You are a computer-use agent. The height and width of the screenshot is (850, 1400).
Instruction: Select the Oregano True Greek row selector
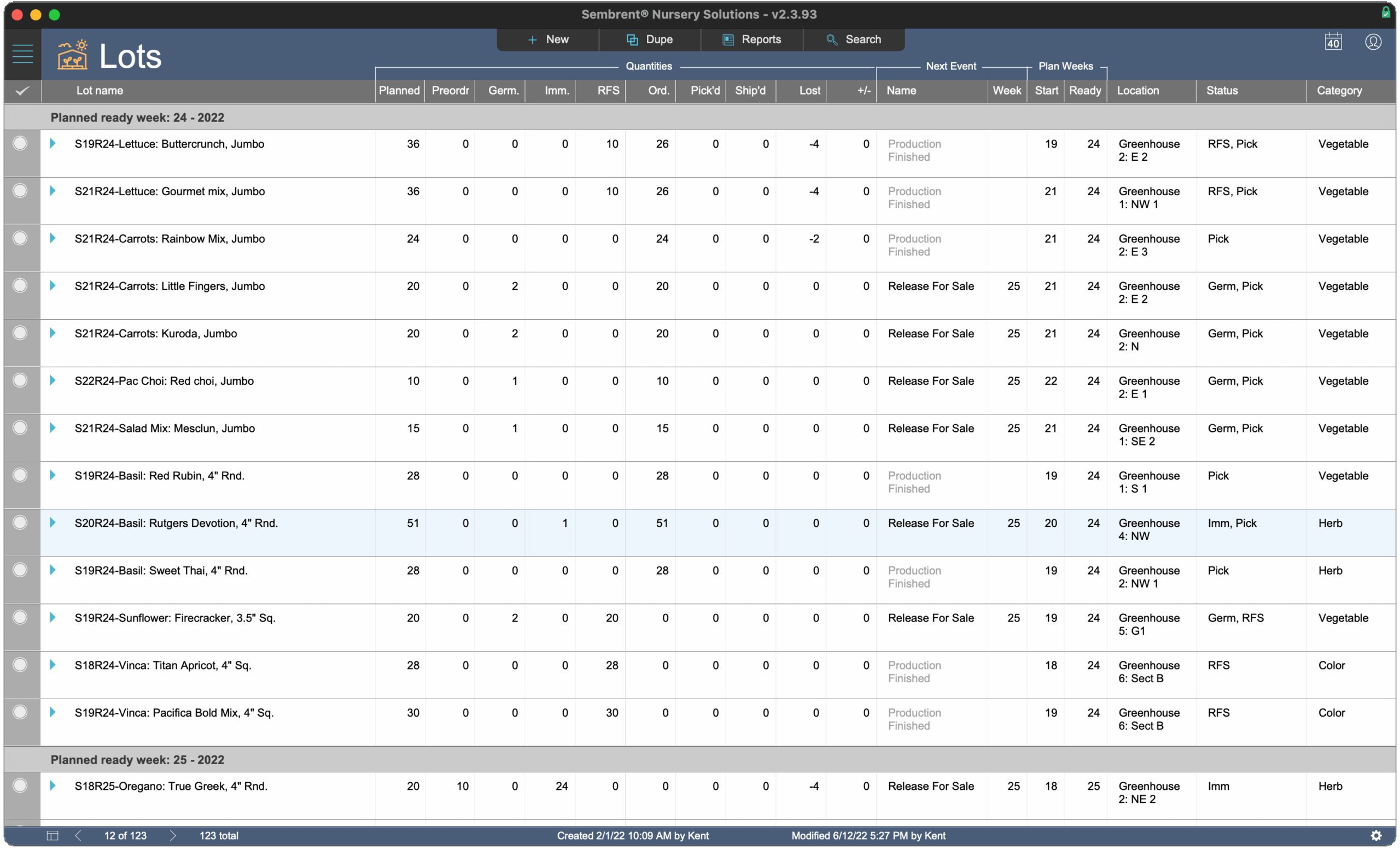(x=20, y=785)
